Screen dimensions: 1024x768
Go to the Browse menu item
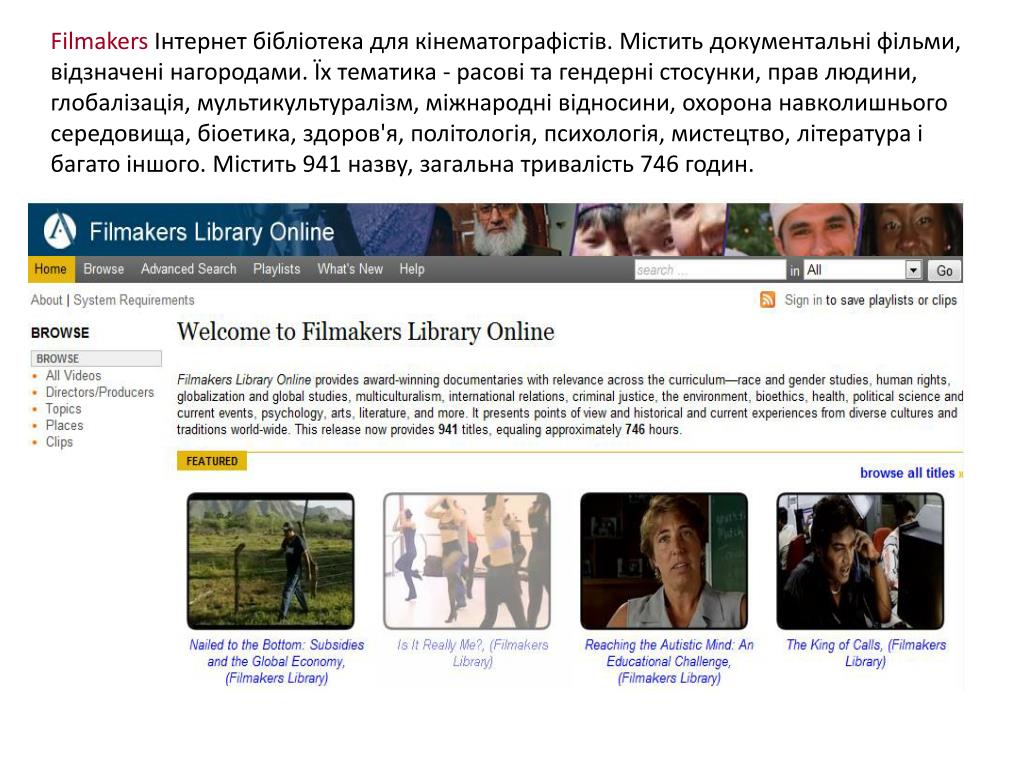pyautogui.click(x=104, y=269)
